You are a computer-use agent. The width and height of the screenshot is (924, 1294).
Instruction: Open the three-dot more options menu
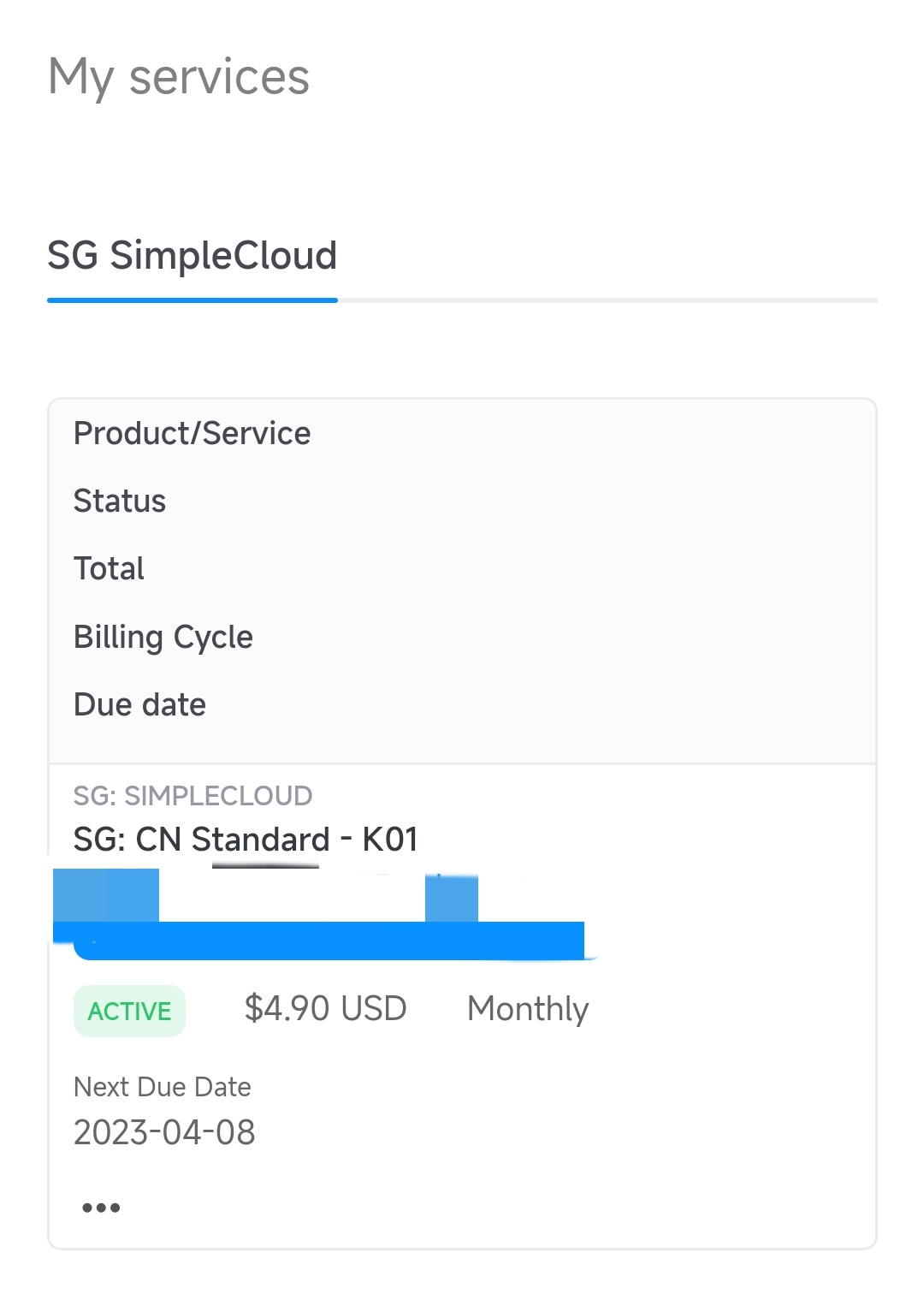coord(101,1208)
